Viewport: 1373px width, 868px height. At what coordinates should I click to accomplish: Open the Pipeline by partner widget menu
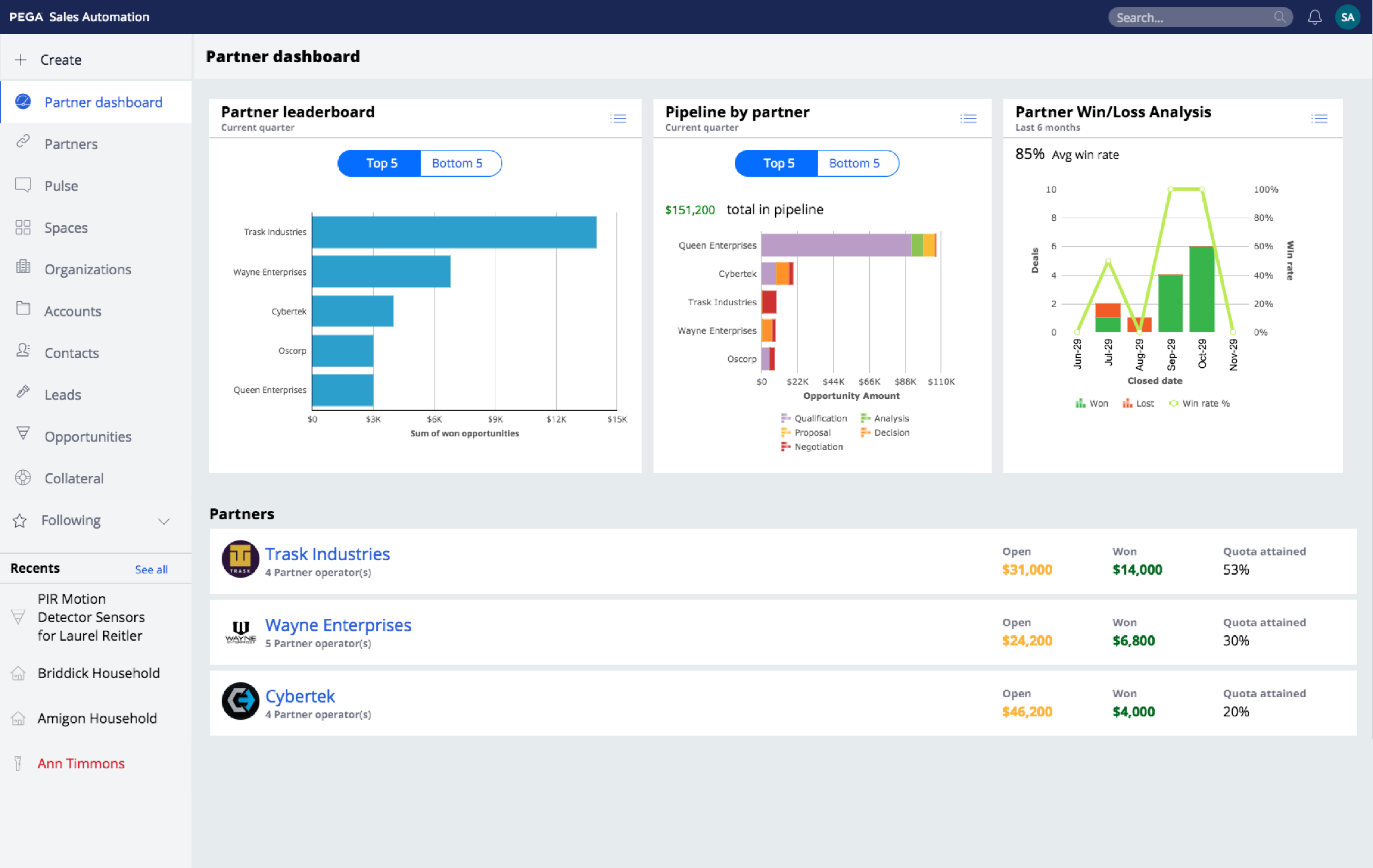click(968, 118)
